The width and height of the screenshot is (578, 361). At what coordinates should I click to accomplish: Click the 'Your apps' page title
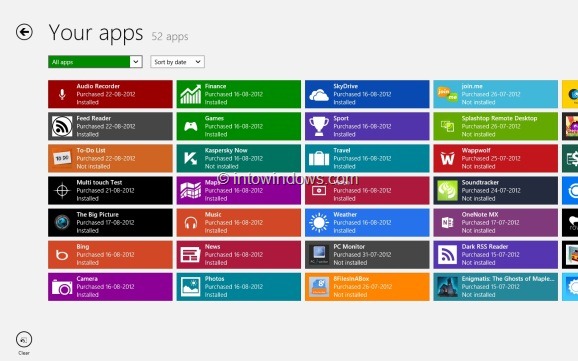point(96,33)
